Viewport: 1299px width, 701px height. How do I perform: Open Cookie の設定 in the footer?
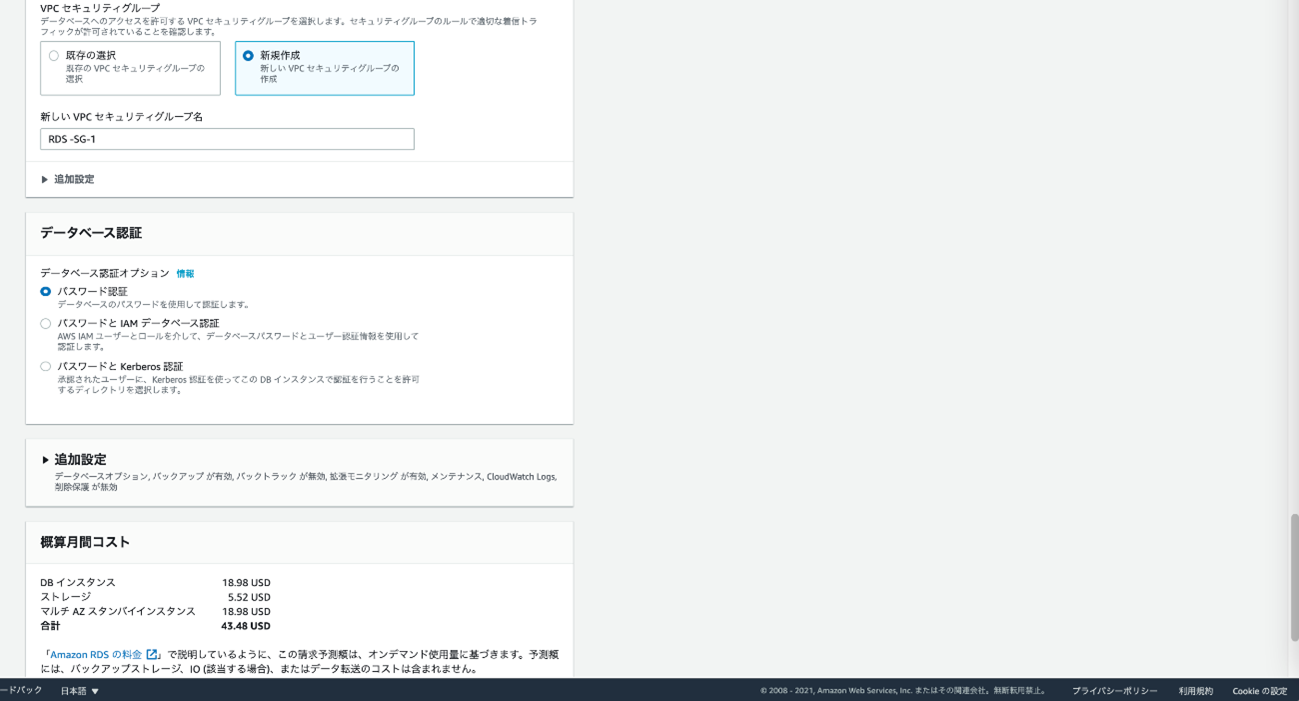1259,691
